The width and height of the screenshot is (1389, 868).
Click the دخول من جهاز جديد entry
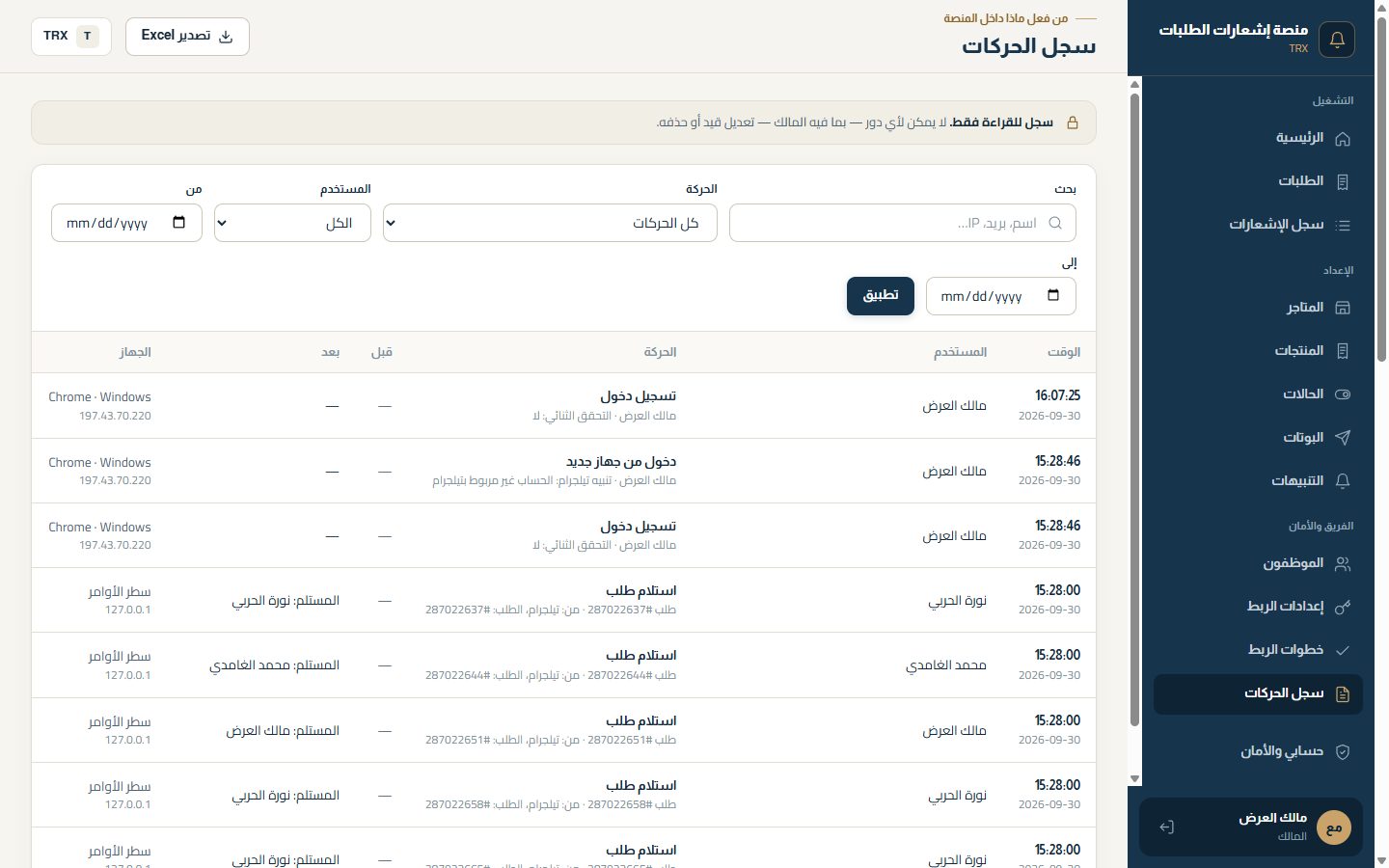621,461
